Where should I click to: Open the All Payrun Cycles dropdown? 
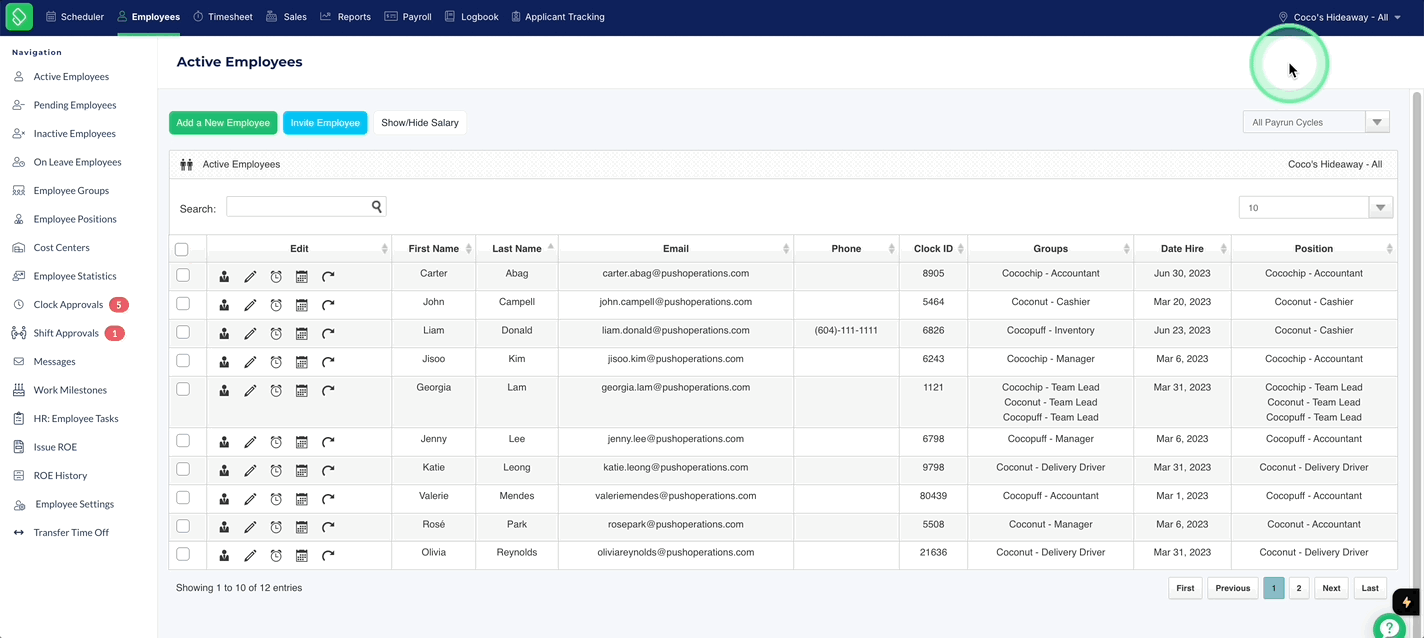(x=1316, y=122)
